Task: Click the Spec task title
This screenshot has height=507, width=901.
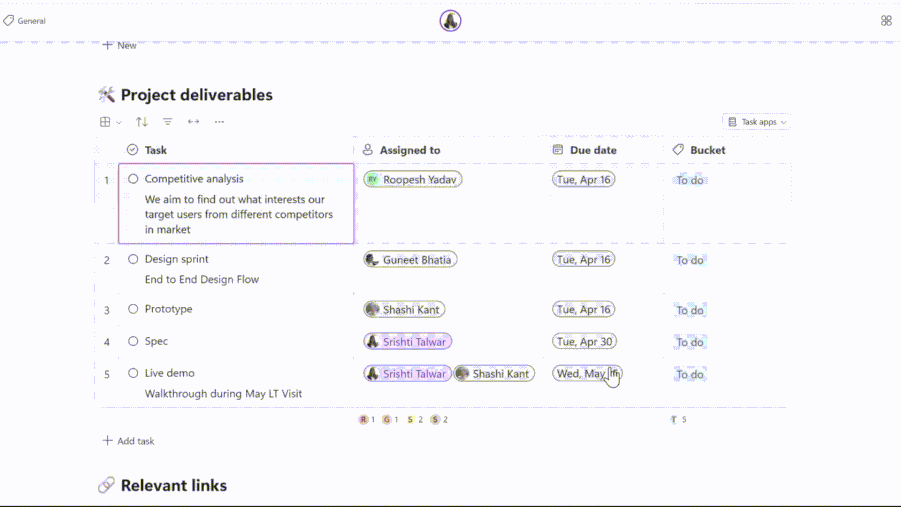Action: click(156, 341)
